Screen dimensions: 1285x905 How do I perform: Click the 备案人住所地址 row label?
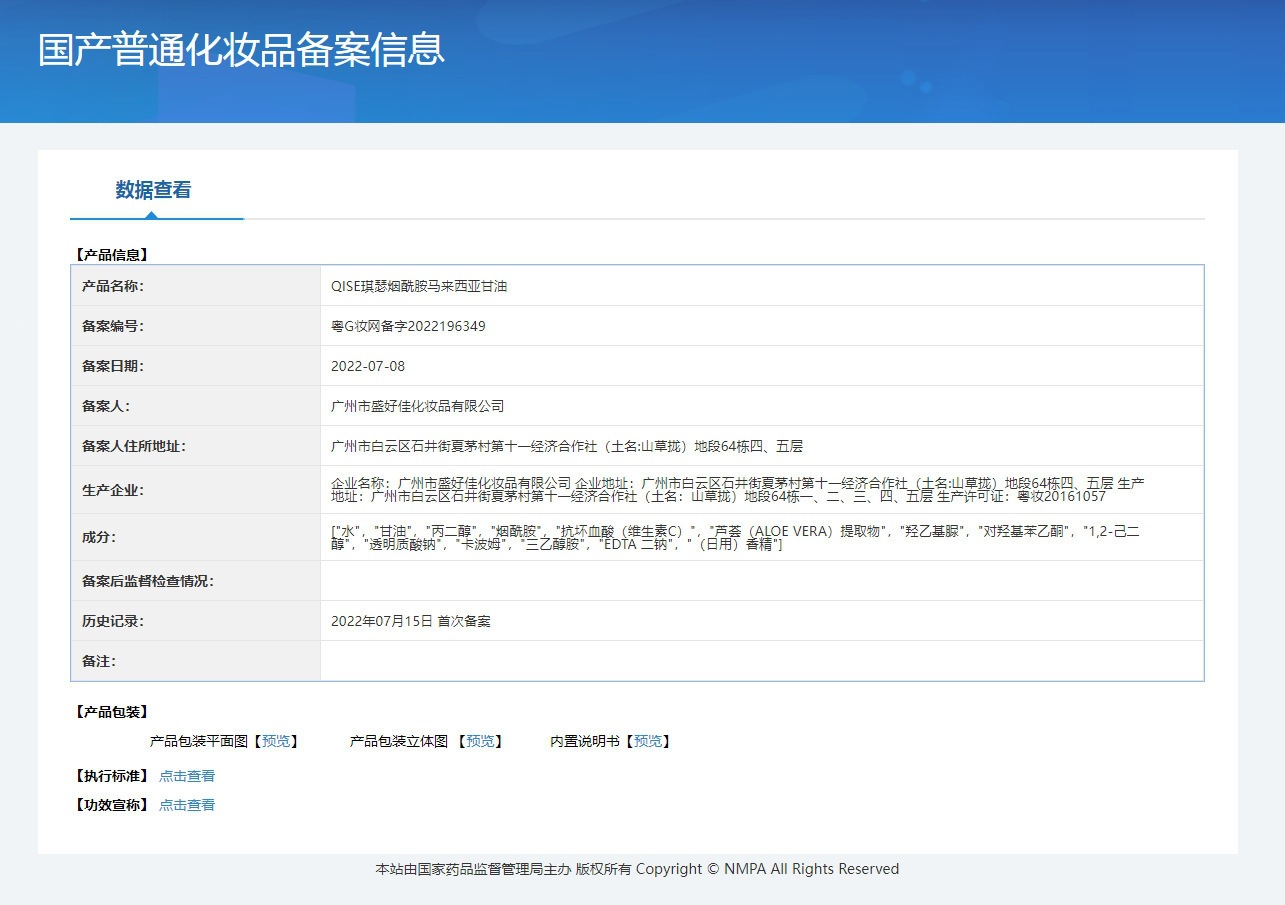(134, 446)
